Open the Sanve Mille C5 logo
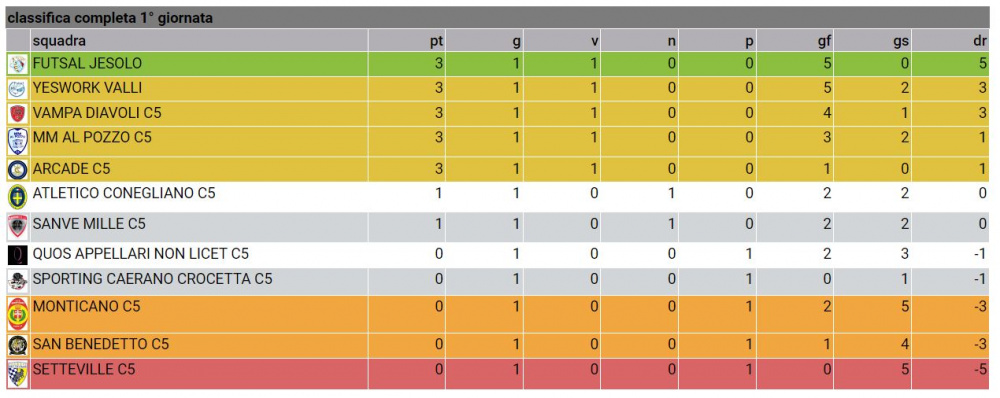Viewport: 1000px width, 398px height. [18, 226]
